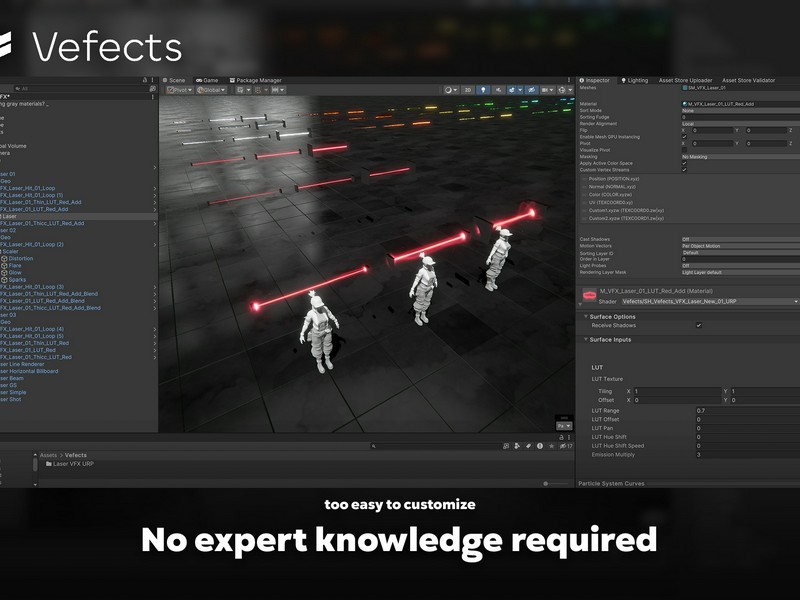Toggle 2D view mode in Scene toolbar

tap(467, 90)
